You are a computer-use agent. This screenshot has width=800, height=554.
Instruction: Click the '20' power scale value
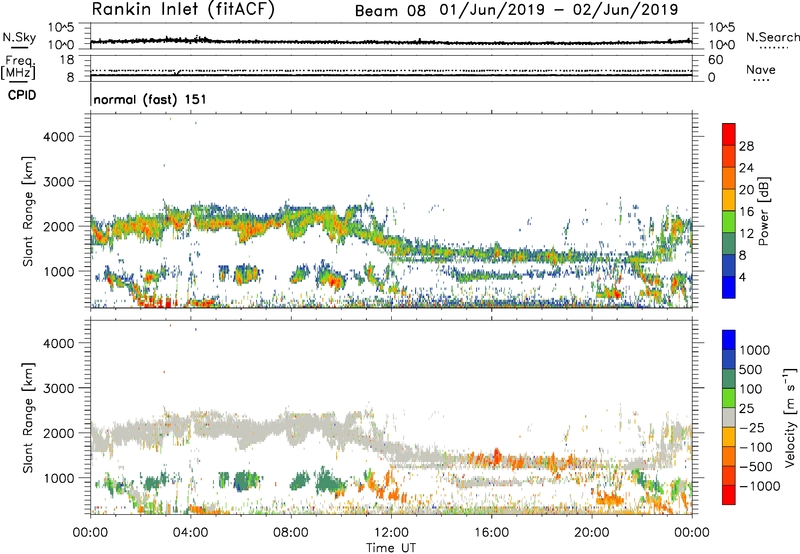click(x=746, y=190)
